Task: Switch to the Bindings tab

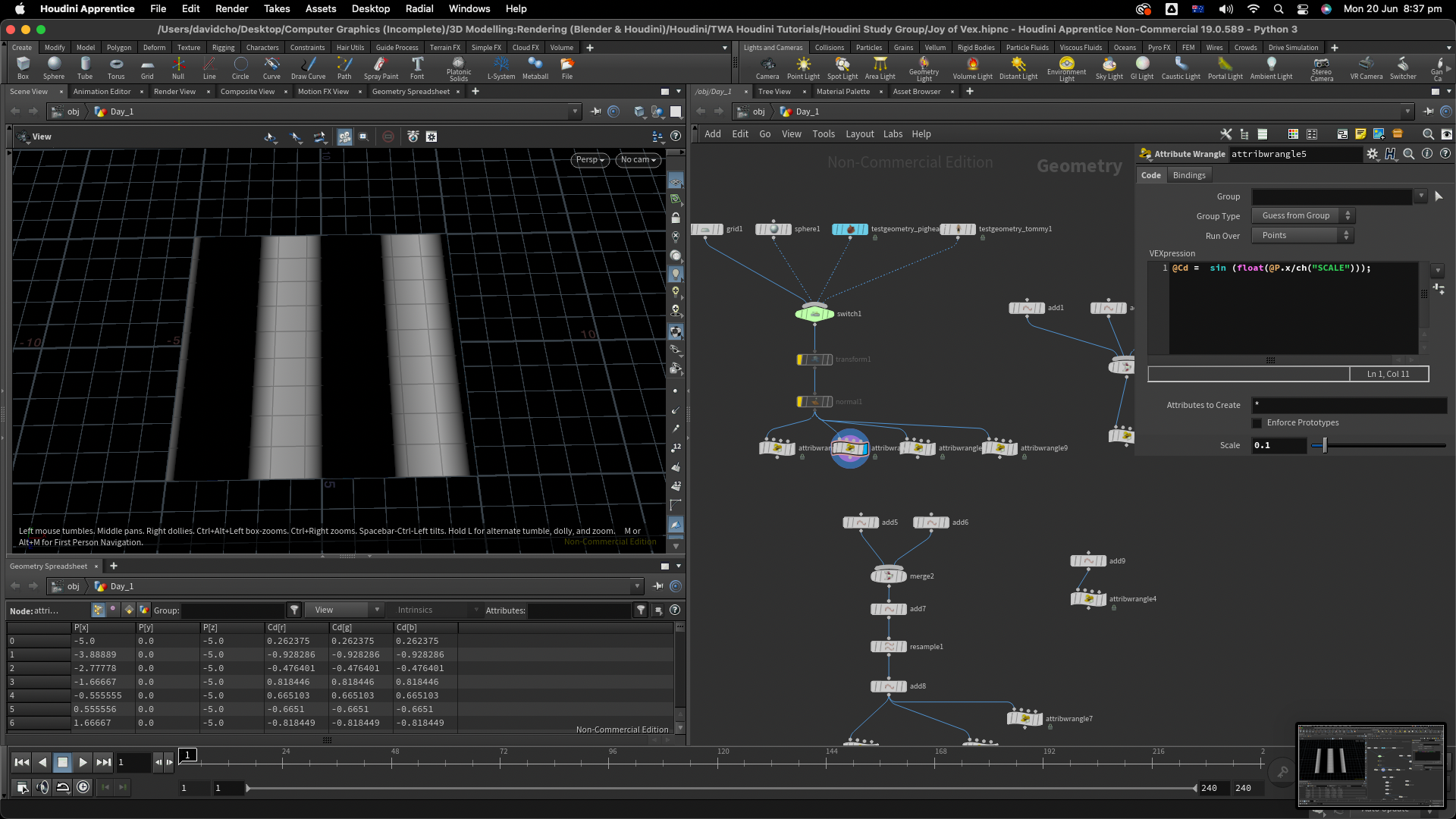Action: point(1188,175)
